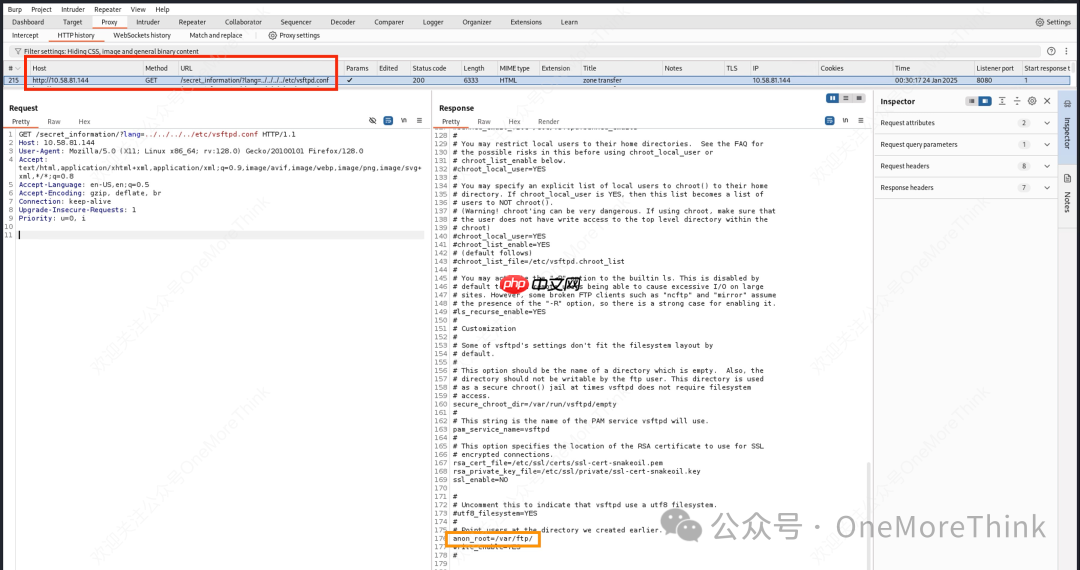Click the Listener port value 8080

pyautogui.click(x=984, y=81)
